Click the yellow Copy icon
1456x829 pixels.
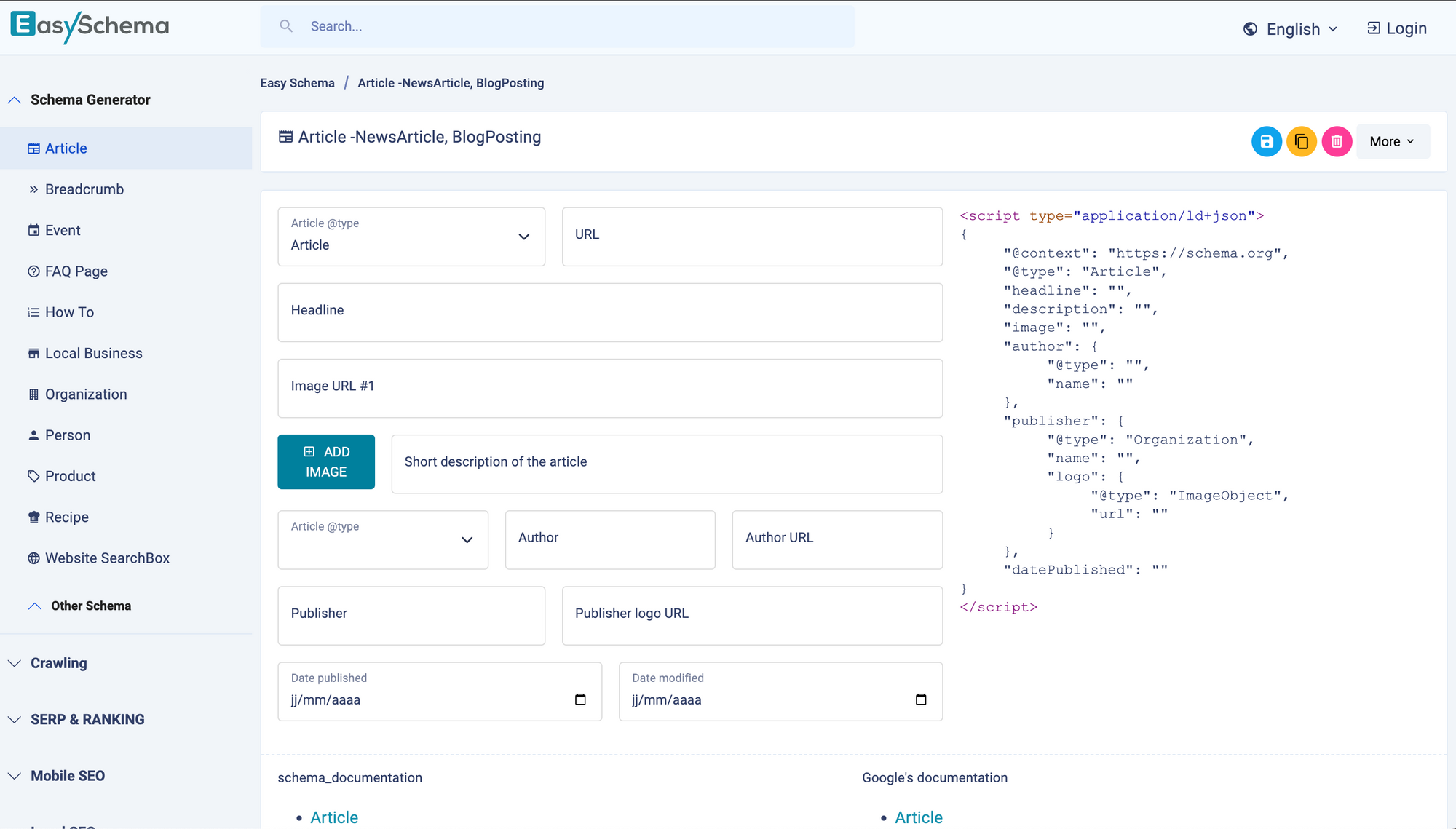pos(1302,141)
